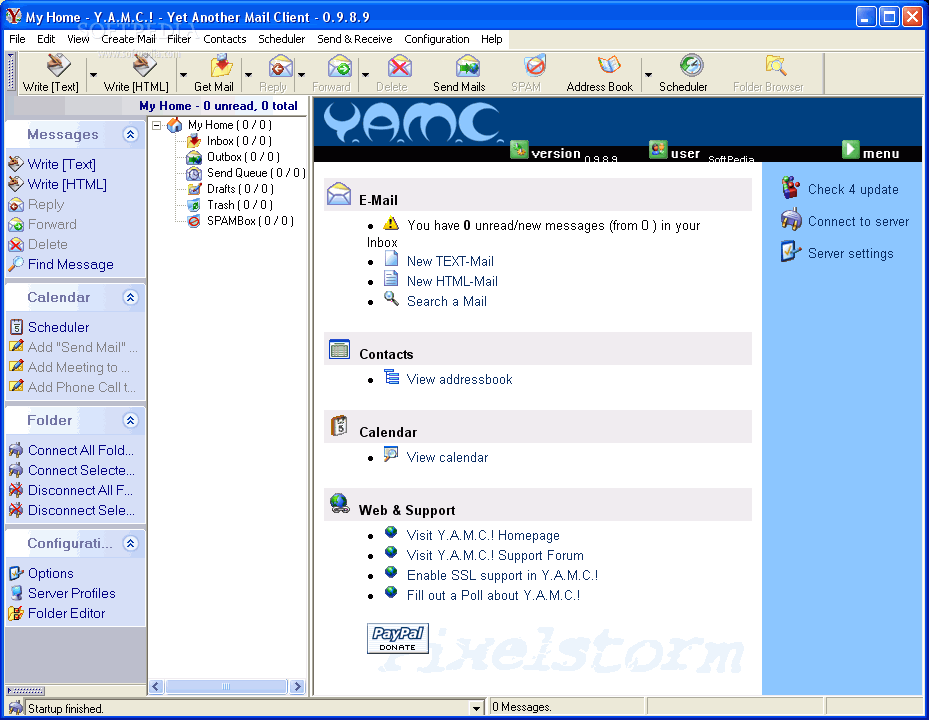Open the Filter menu
The width and height of the screenshot is (929, 720).
pos(179,39)
